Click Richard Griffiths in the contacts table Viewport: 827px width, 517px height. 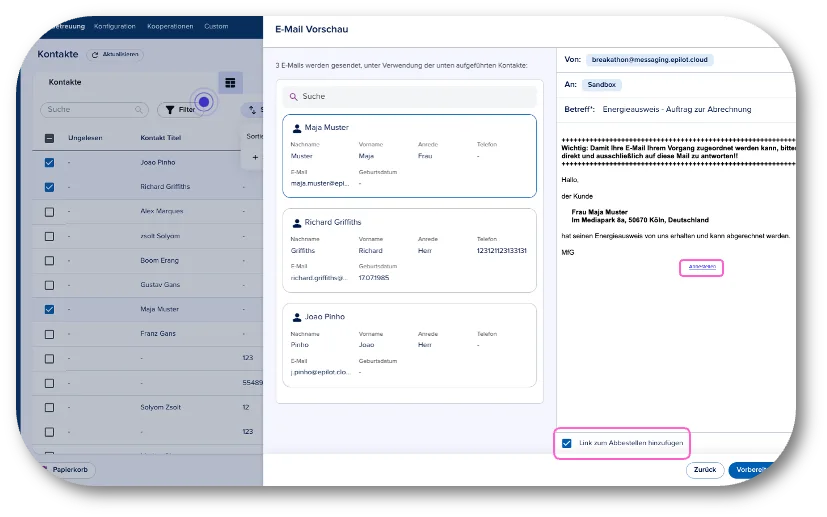click(165, 187)
